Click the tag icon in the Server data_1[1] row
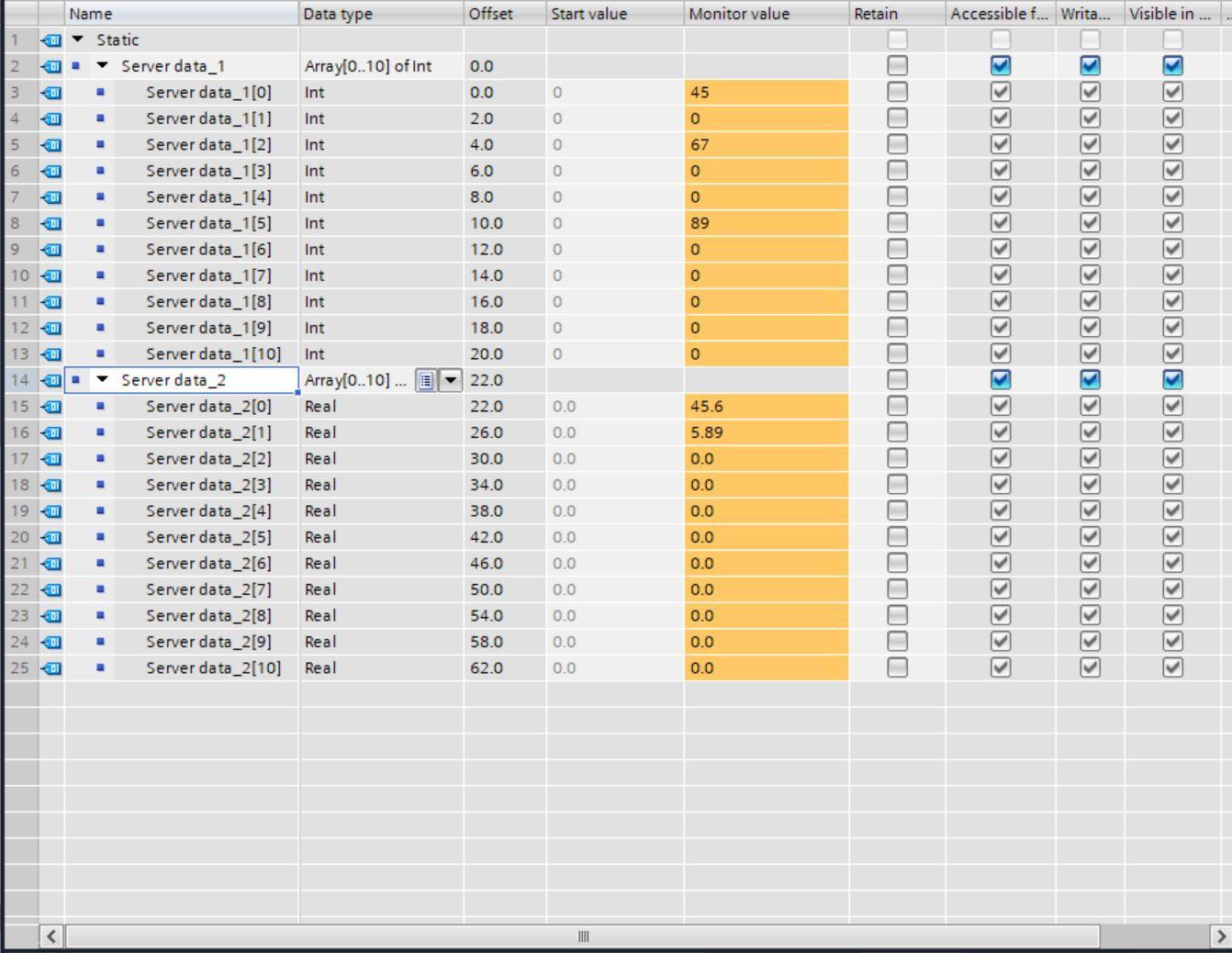Screen dimensions: 1232x953 point(51,118)
